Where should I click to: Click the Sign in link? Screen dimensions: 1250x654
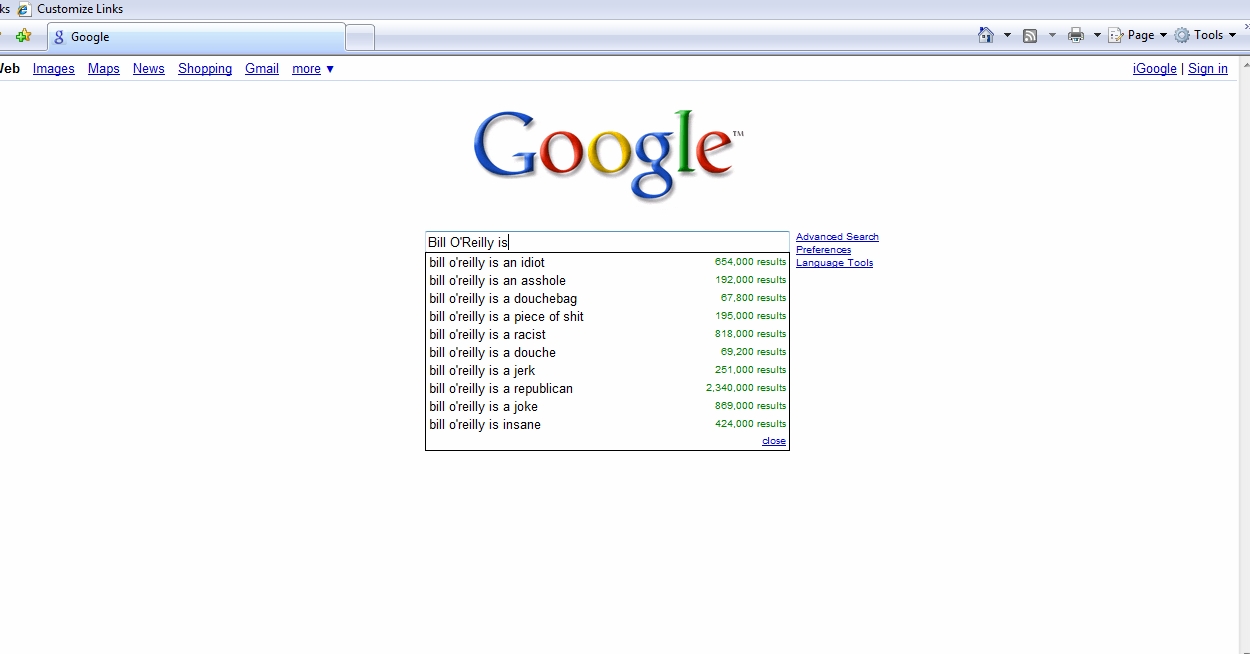(1207, 69)
